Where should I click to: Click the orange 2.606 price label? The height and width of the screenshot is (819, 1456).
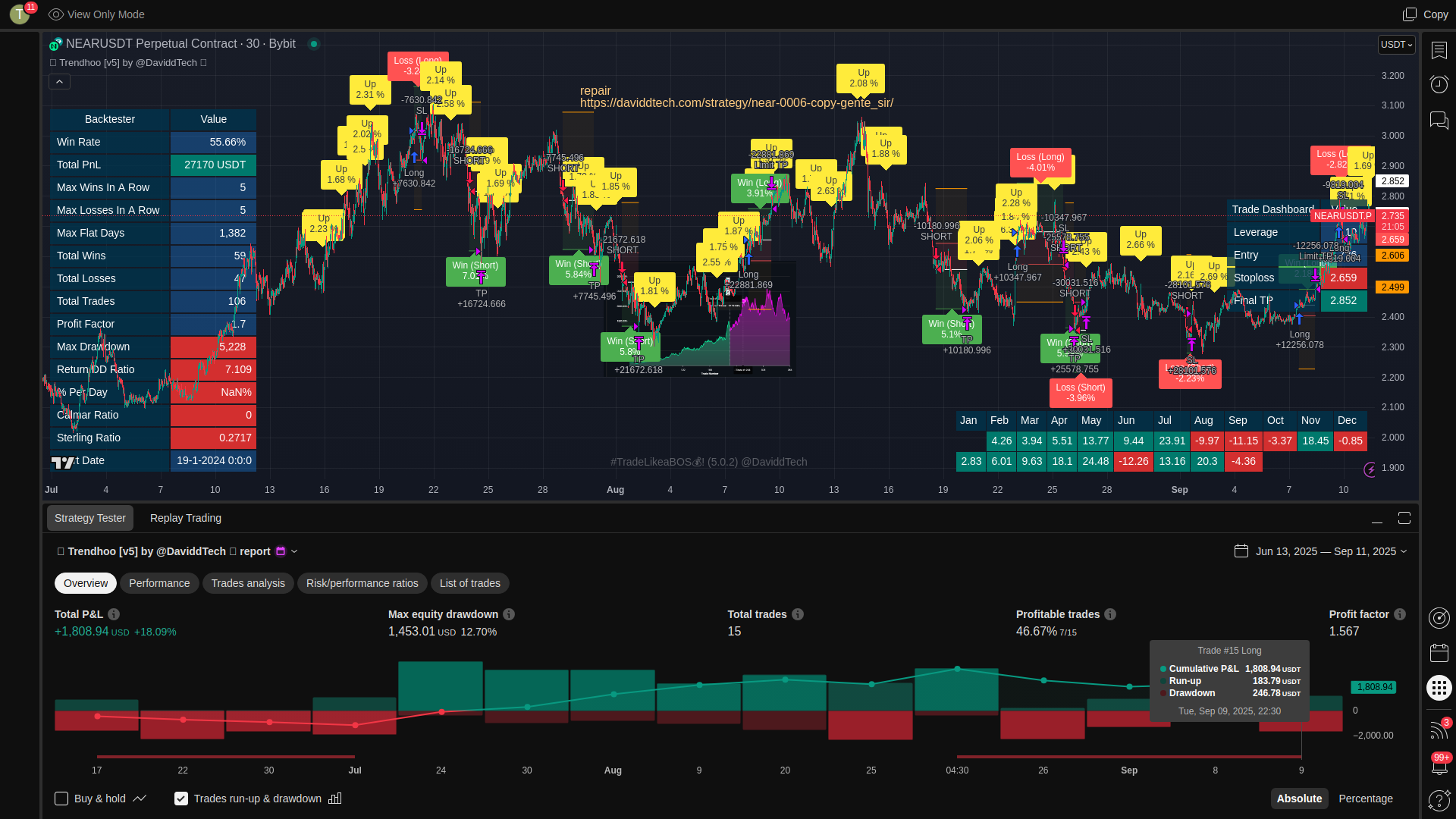[1393, 256]
